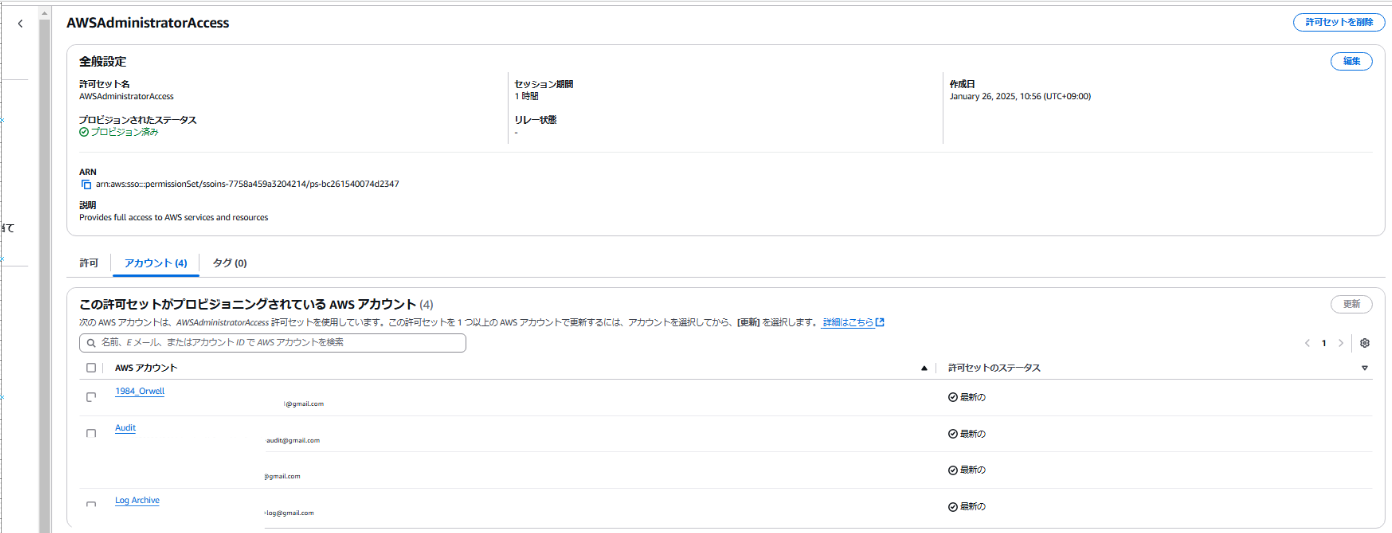Click status check icon in Audit row
Image resolution: width=1392 pixels, height=533 pixels.
953,434
